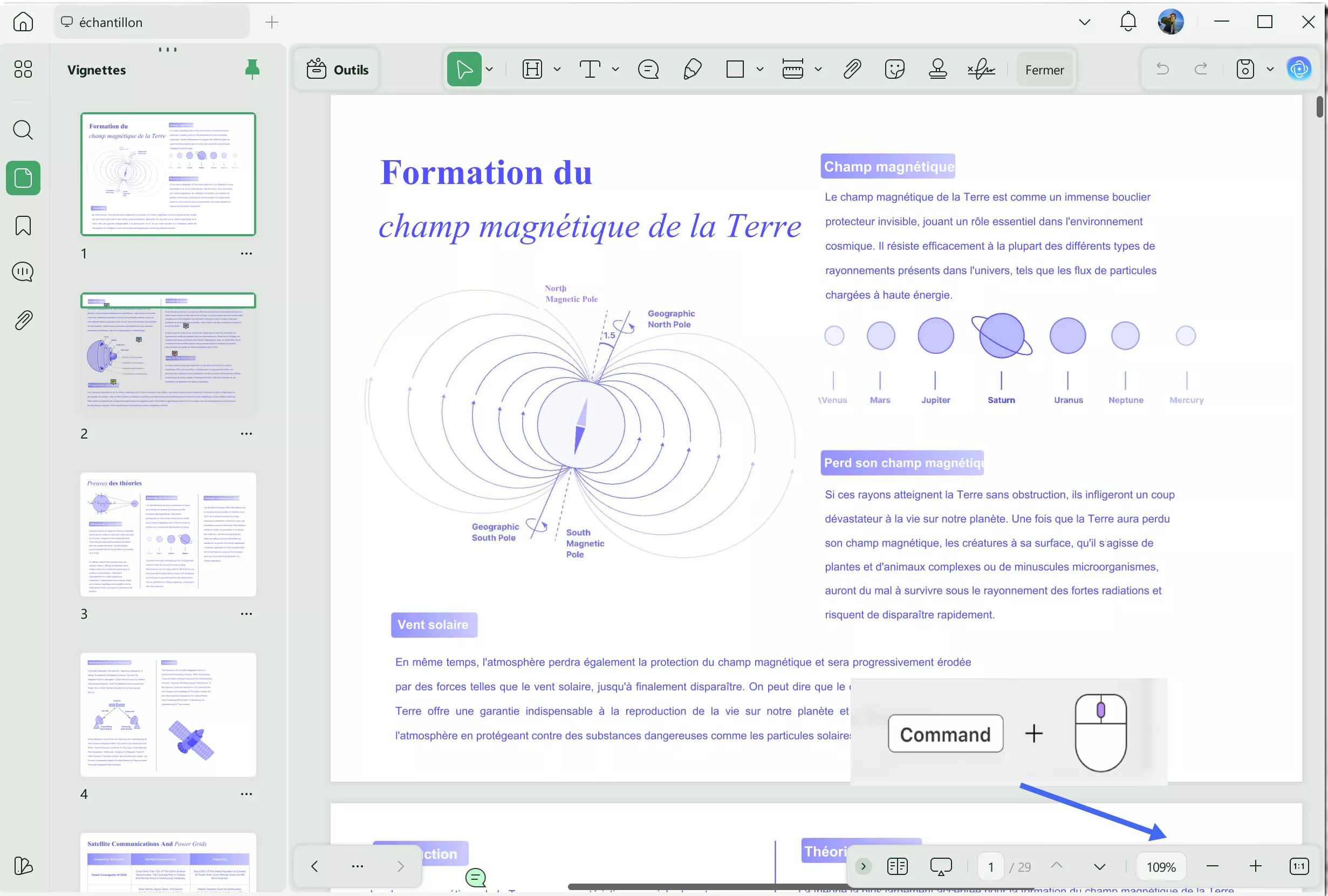Redo the last action

pos(1201,69)
